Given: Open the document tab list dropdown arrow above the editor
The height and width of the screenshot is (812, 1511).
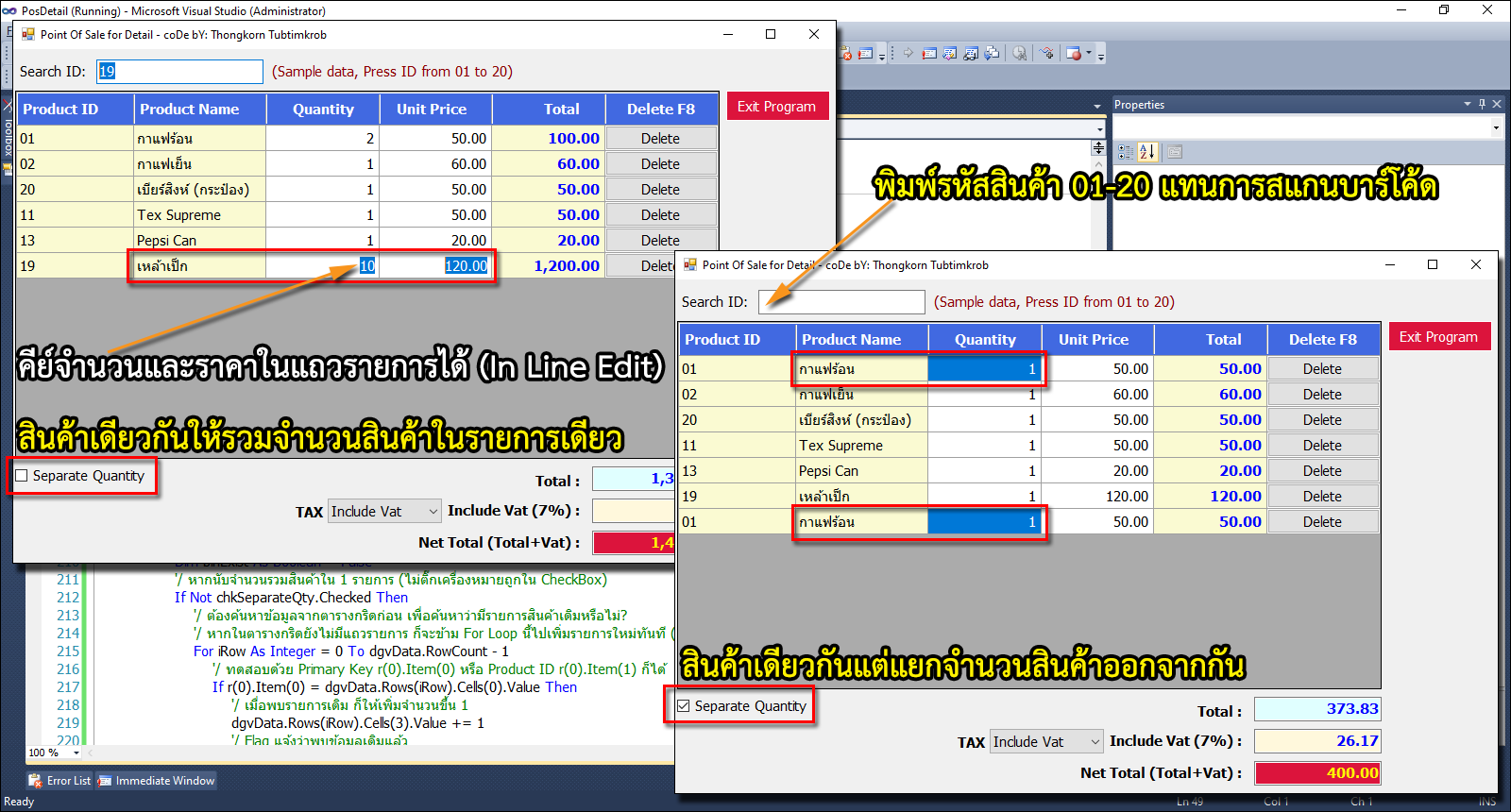Looking at the screenshot, I should [1097, 106].
